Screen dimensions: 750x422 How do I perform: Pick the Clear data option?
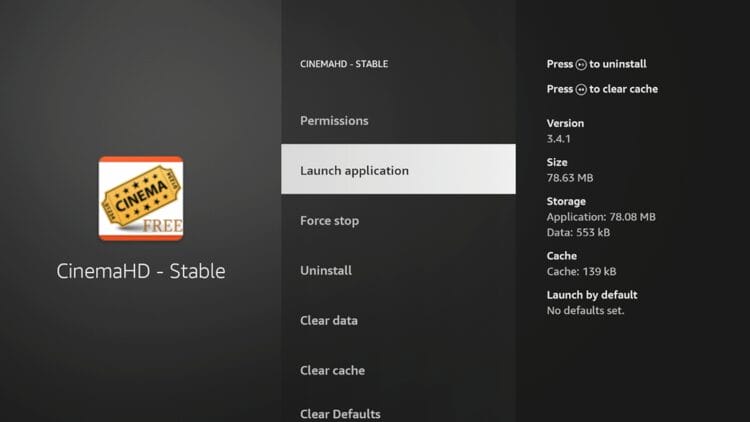click(x=329, y=321)
